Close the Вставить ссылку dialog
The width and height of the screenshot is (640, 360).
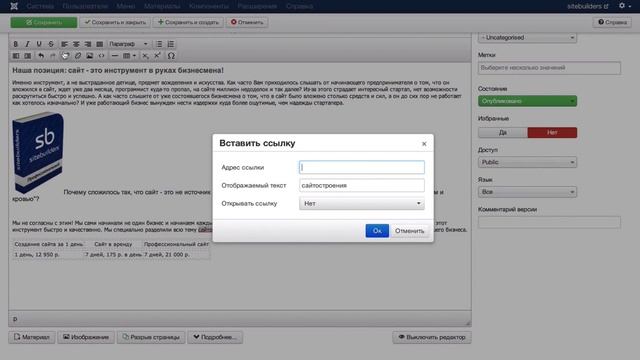[424, 144]
